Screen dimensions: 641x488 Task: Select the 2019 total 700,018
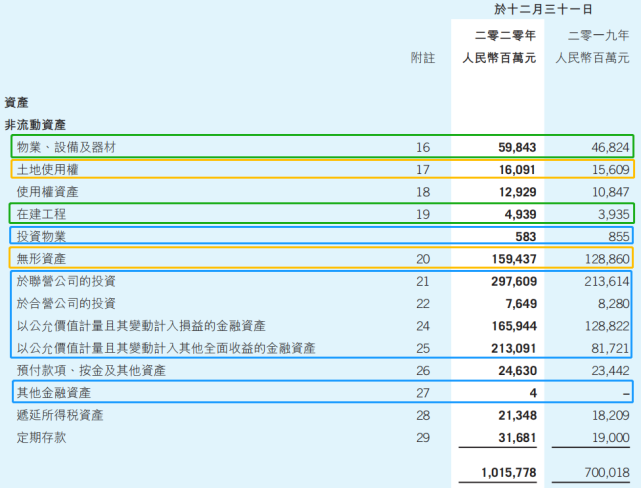607,472
